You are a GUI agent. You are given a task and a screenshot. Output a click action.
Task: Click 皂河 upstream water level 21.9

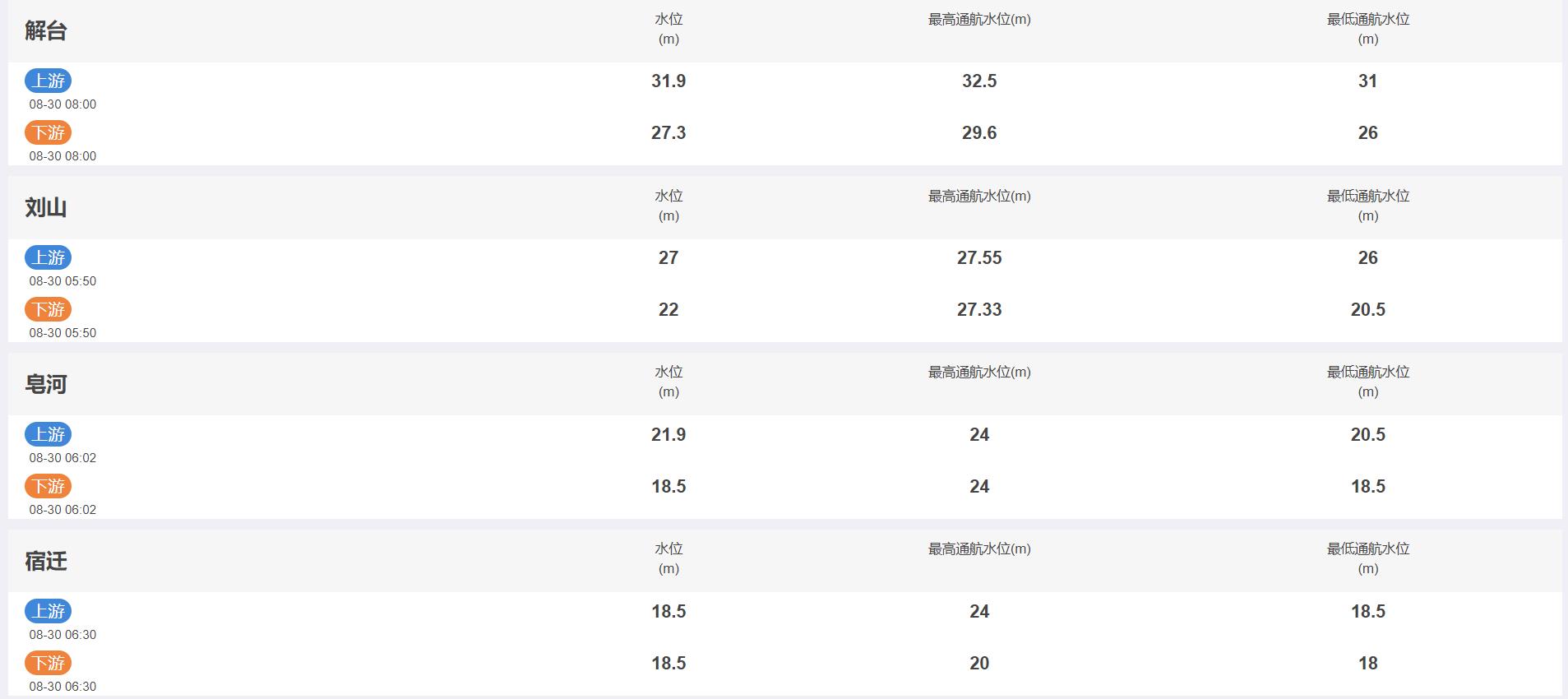(x=668, y=434)
